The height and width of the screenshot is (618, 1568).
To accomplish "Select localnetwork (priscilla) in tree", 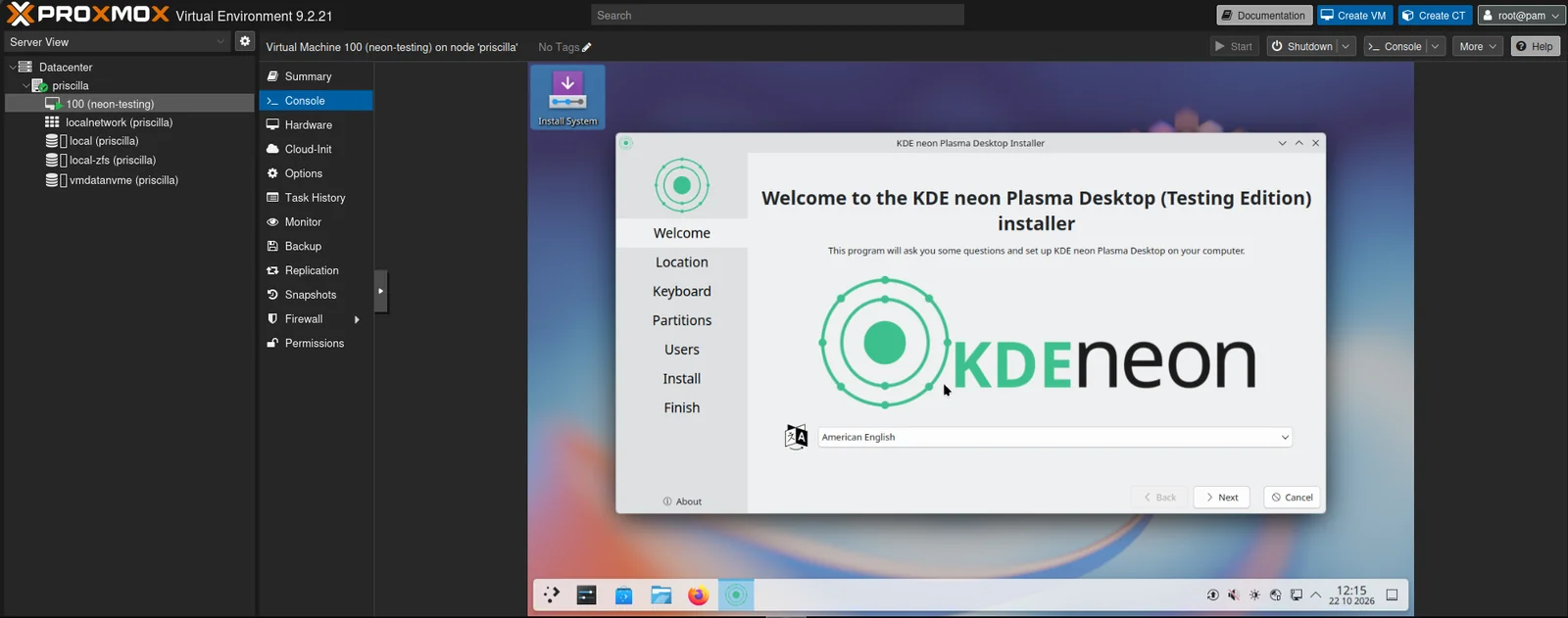I will 129,122.
